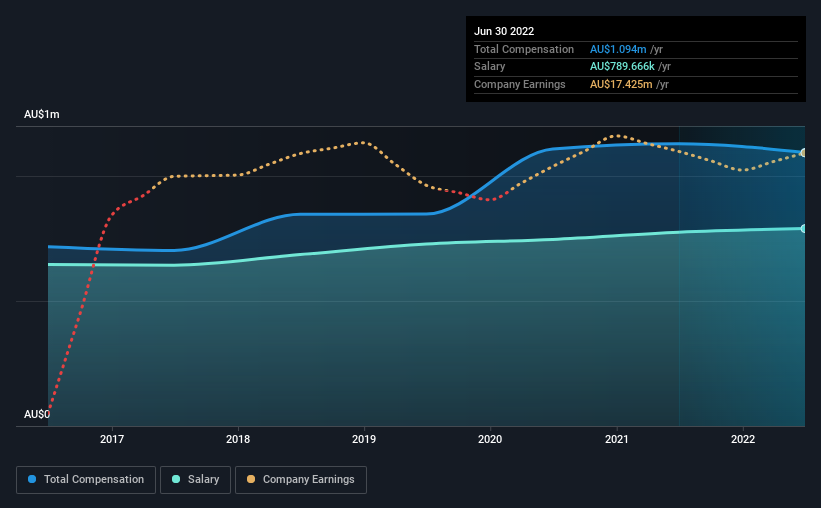This screenshot has width=821, height=508.
Task: Toggle the Salary legend button
Action: tap(195, 480)
